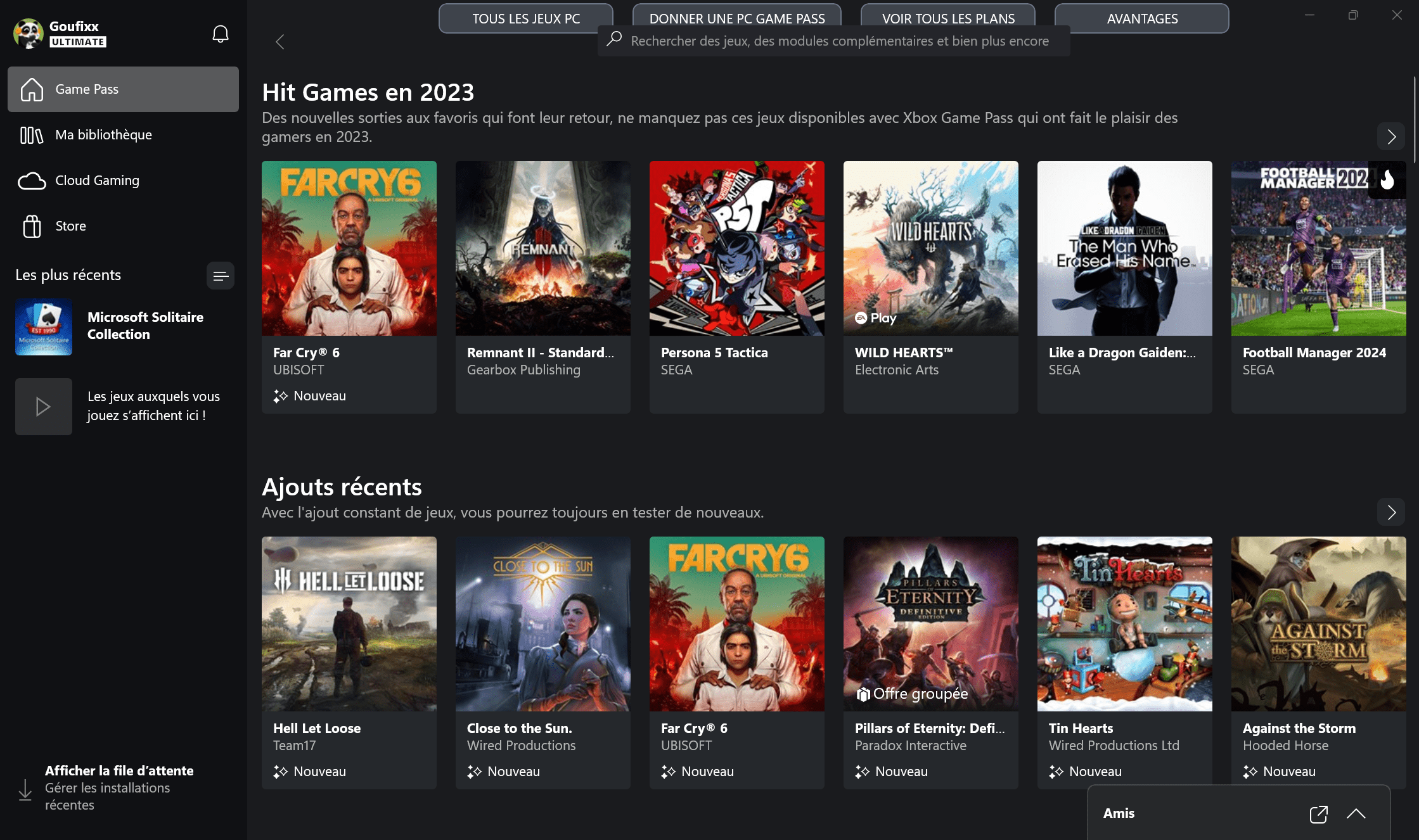Click Les plus récents label
Image resolution: width=1419 pixels, height=840 pixels.
point(68,275)
